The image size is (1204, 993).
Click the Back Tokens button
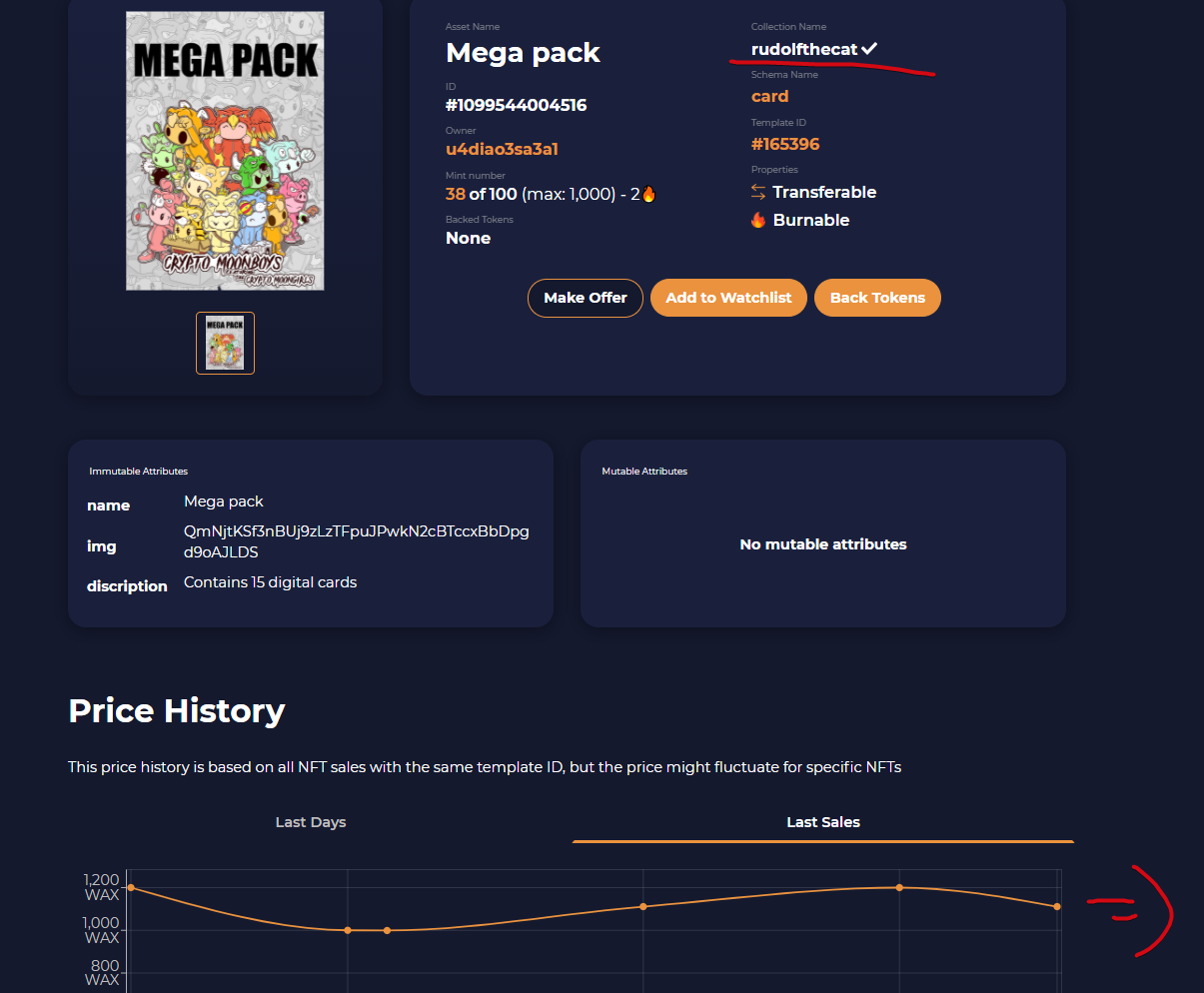point(877,298)
